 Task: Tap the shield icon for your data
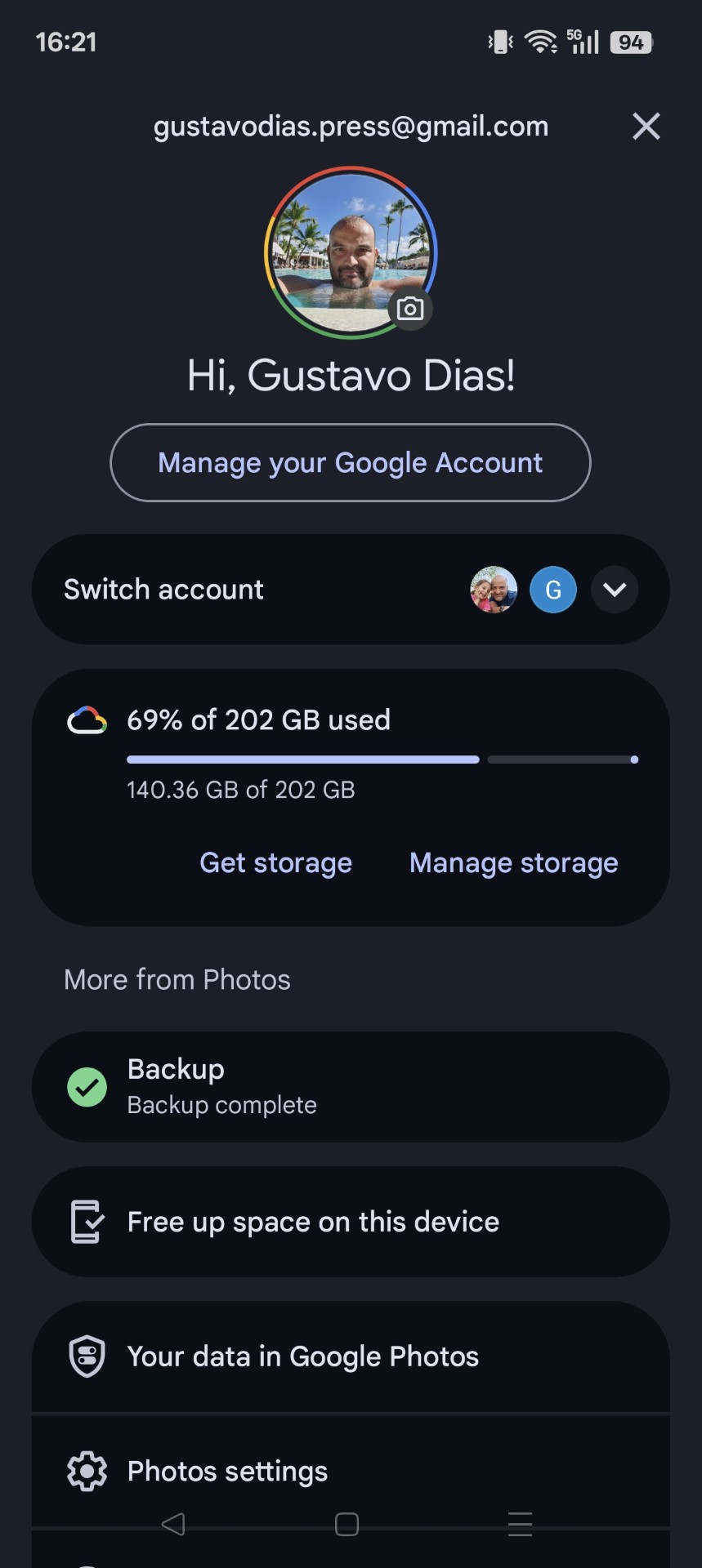tap(87, 1356)
